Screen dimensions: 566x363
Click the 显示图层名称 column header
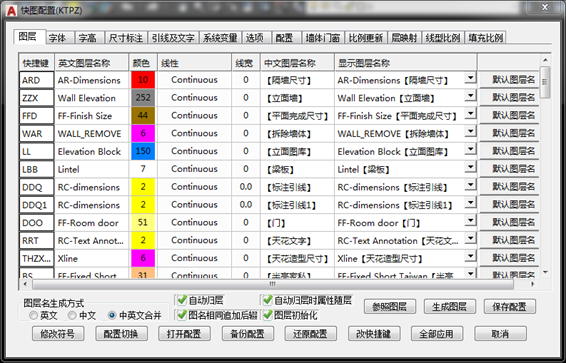[406, 63]
